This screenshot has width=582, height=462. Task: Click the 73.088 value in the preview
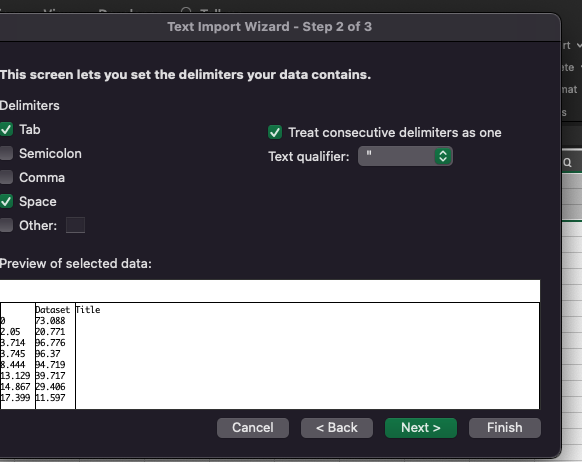tap(50, 321)
